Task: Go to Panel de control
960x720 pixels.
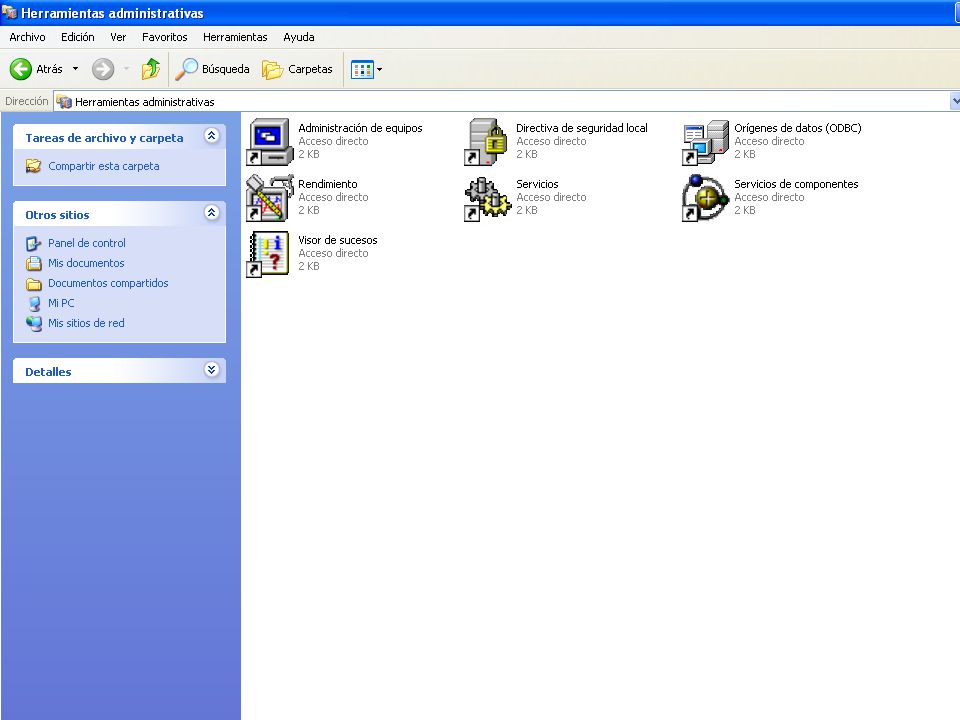Action: 87,243
